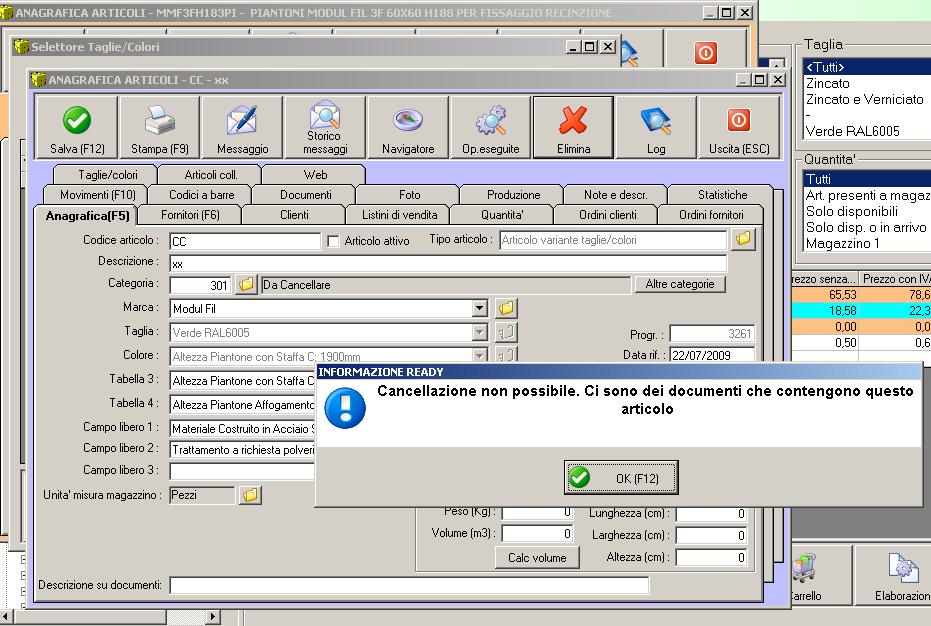Open Op.eseguite operations list
The width and height of the screenshot is (931, 626).
click(490, 128)
